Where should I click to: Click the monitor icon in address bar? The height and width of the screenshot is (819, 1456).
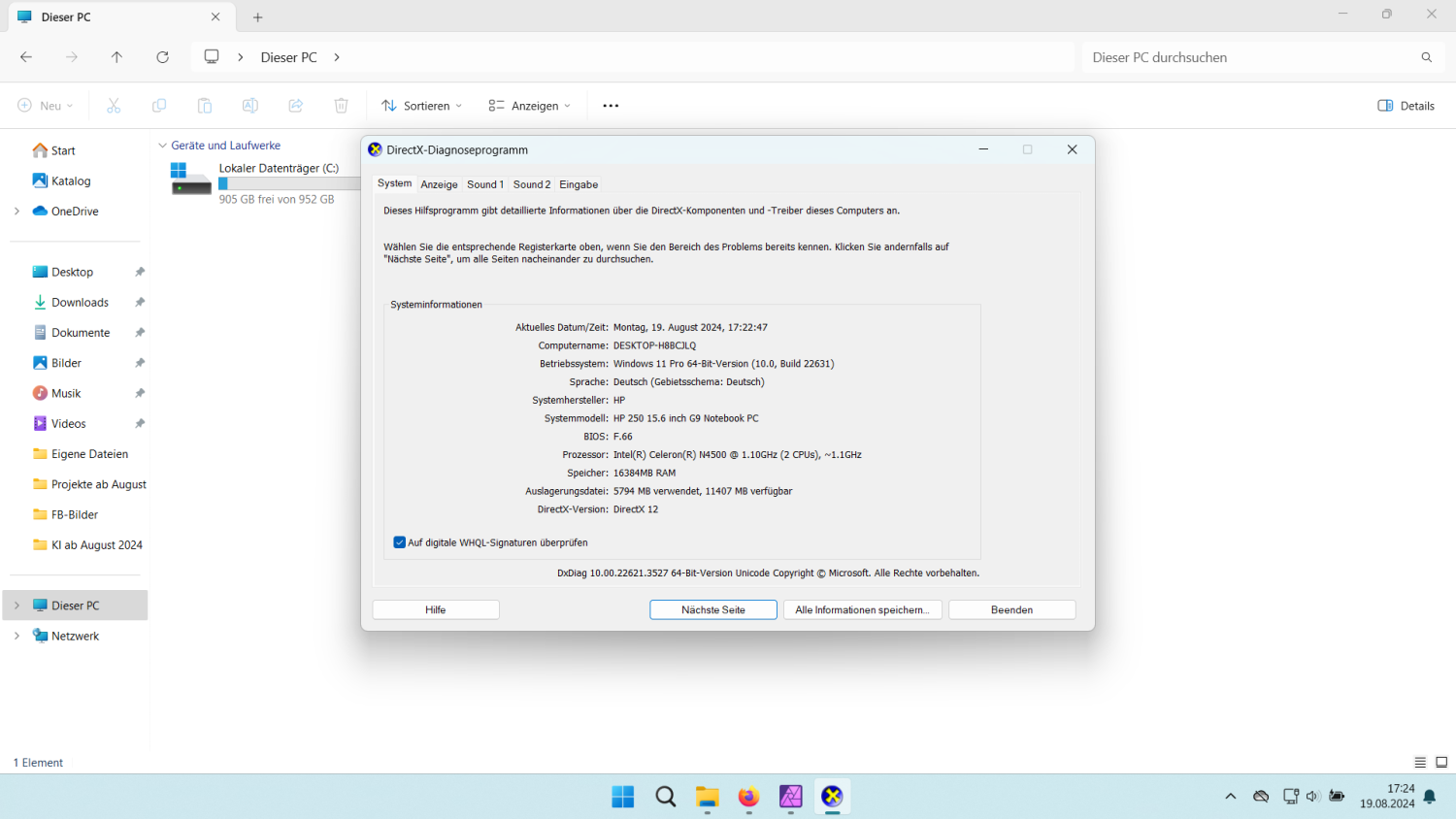pos(212,57)
